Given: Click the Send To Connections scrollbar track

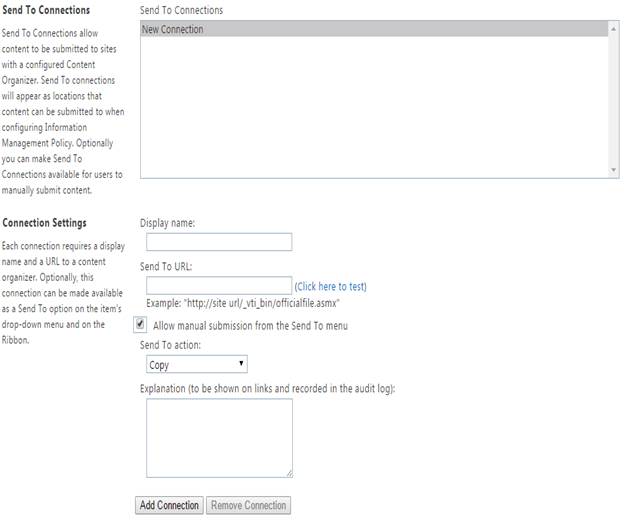Looking at the screenshot, I should click(614, 100).
